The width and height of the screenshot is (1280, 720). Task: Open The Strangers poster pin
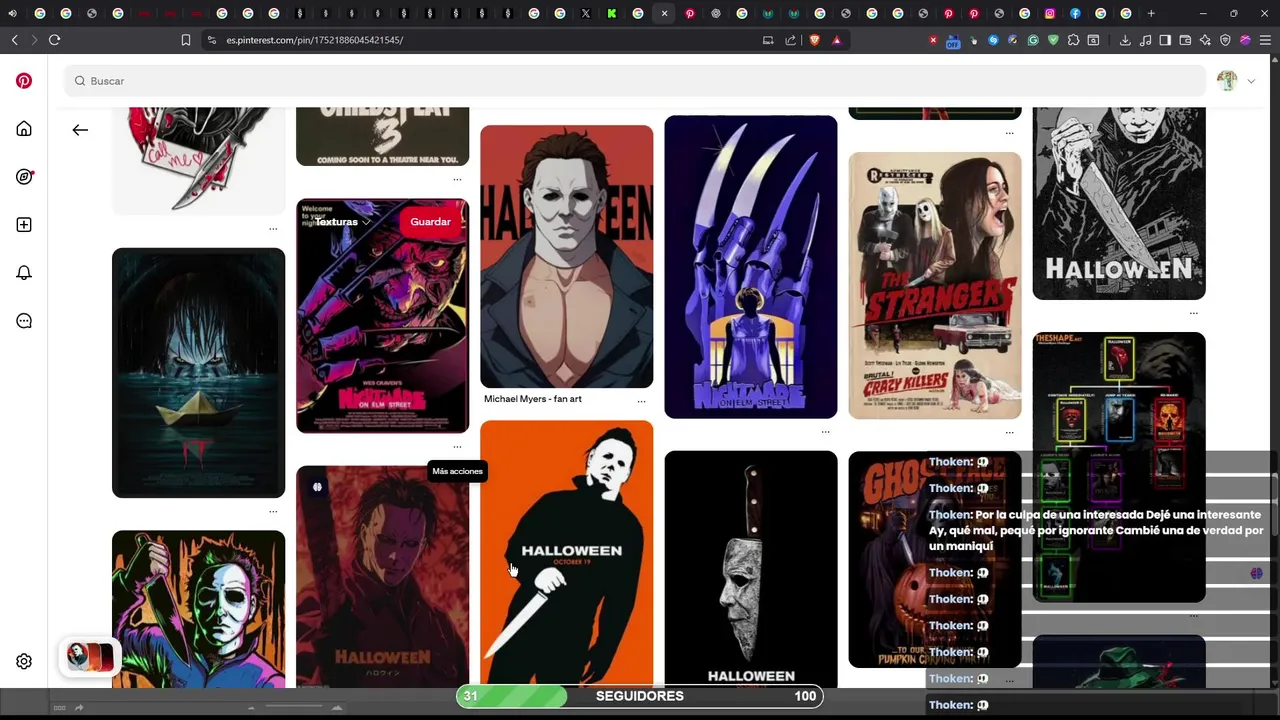coord(935,286)
